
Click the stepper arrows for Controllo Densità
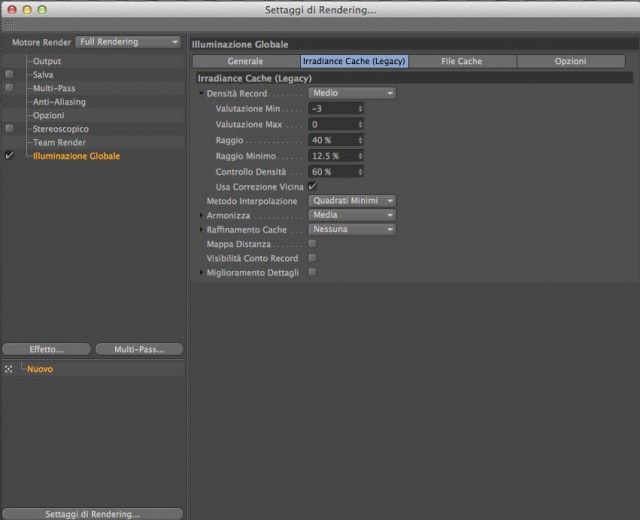(x=360, y=172)
